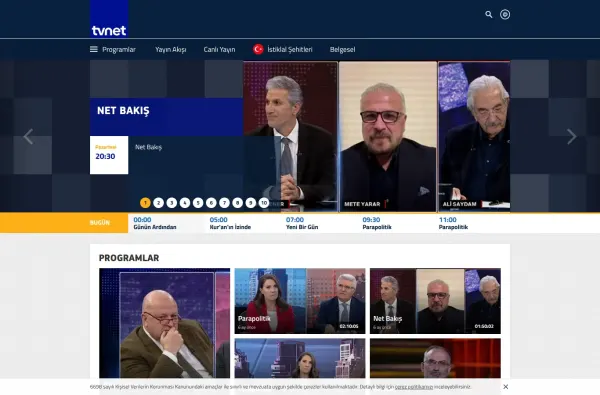Click the 20:30 schedule time box
Viewport: 600px width, 395px height.
tap(109, 155)
